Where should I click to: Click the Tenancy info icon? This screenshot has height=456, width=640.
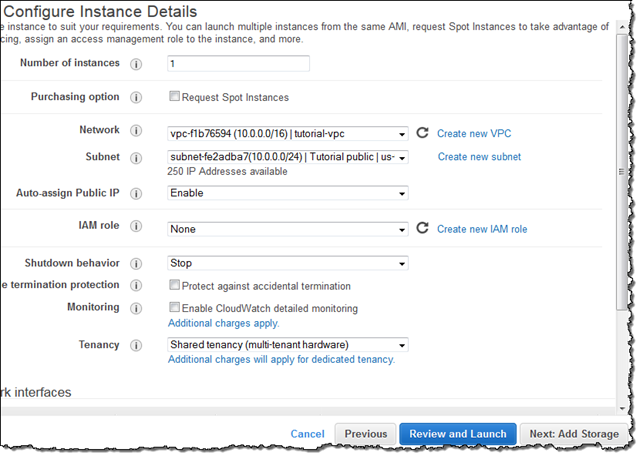pyautogui.click(x=136, y=346)
